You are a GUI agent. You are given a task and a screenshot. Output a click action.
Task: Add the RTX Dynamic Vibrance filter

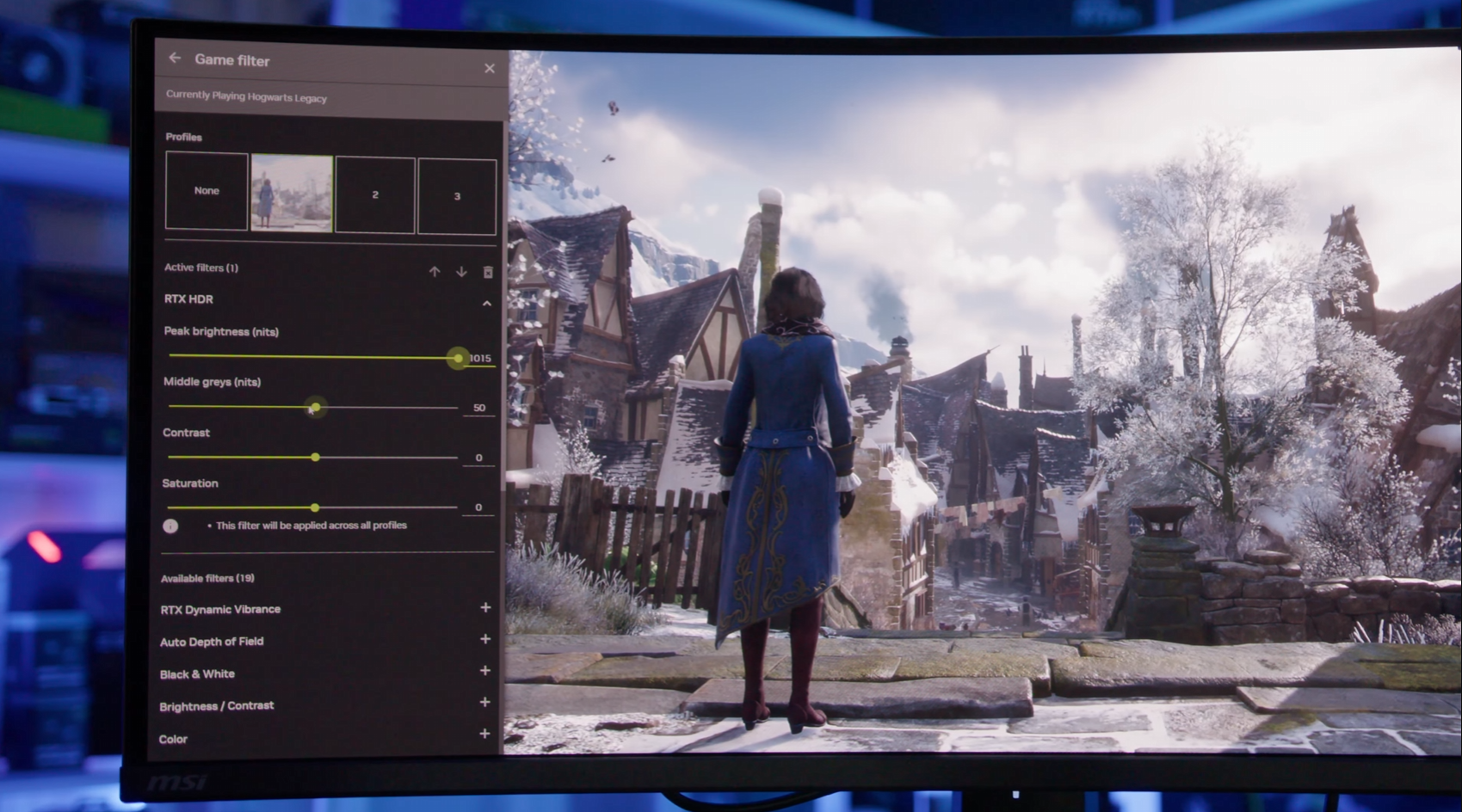tap(485, 607)
